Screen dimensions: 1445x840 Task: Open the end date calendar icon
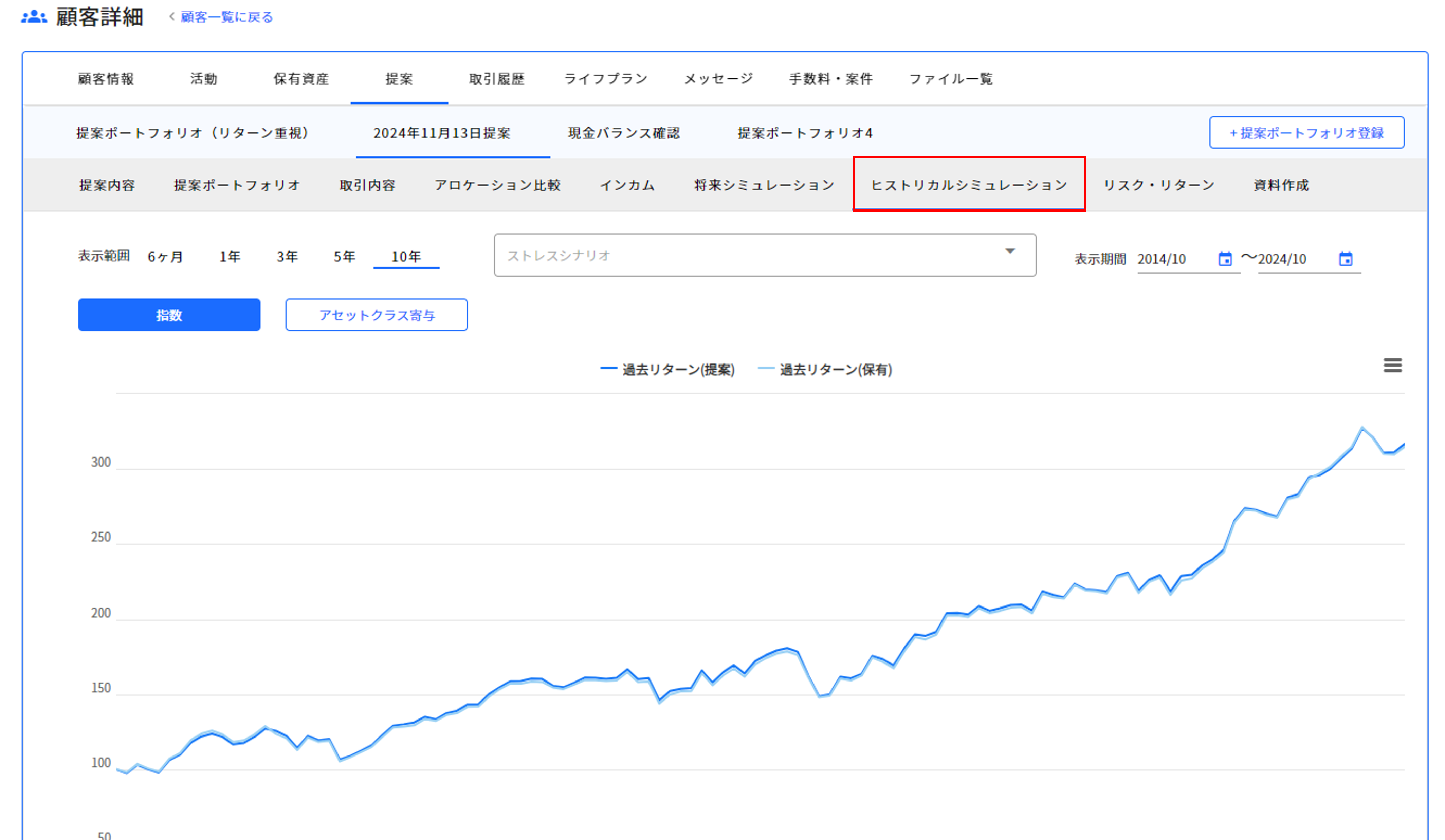pyautogui.click(x=1345, y=259)
